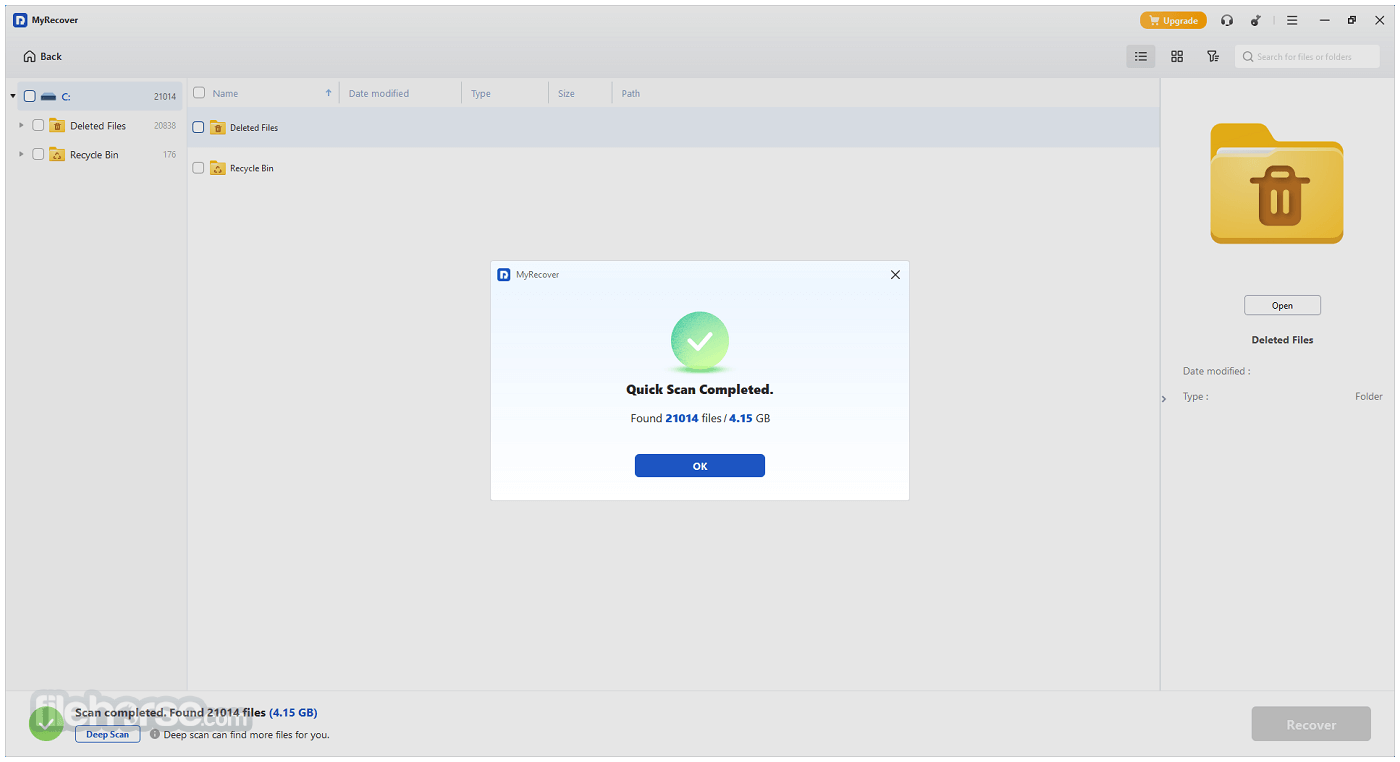
Task: Open the license key registration icon
Action: pos(1256,20)
